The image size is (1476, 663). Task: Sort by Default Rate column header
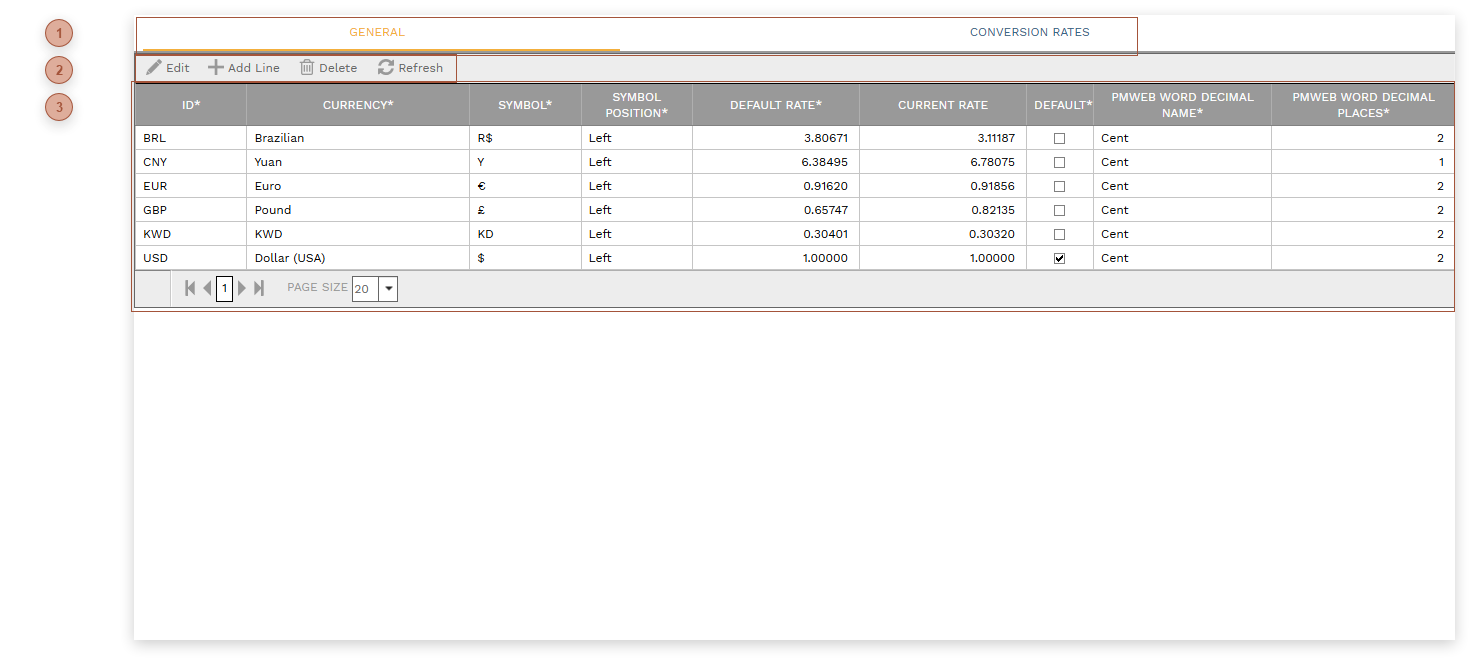775,105
